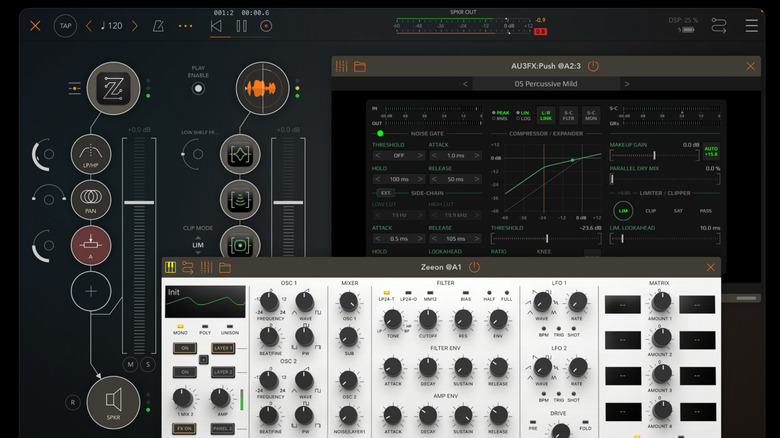Open the LP/HP filter node
Screen dimensions: 780x438
pos(91,154)
